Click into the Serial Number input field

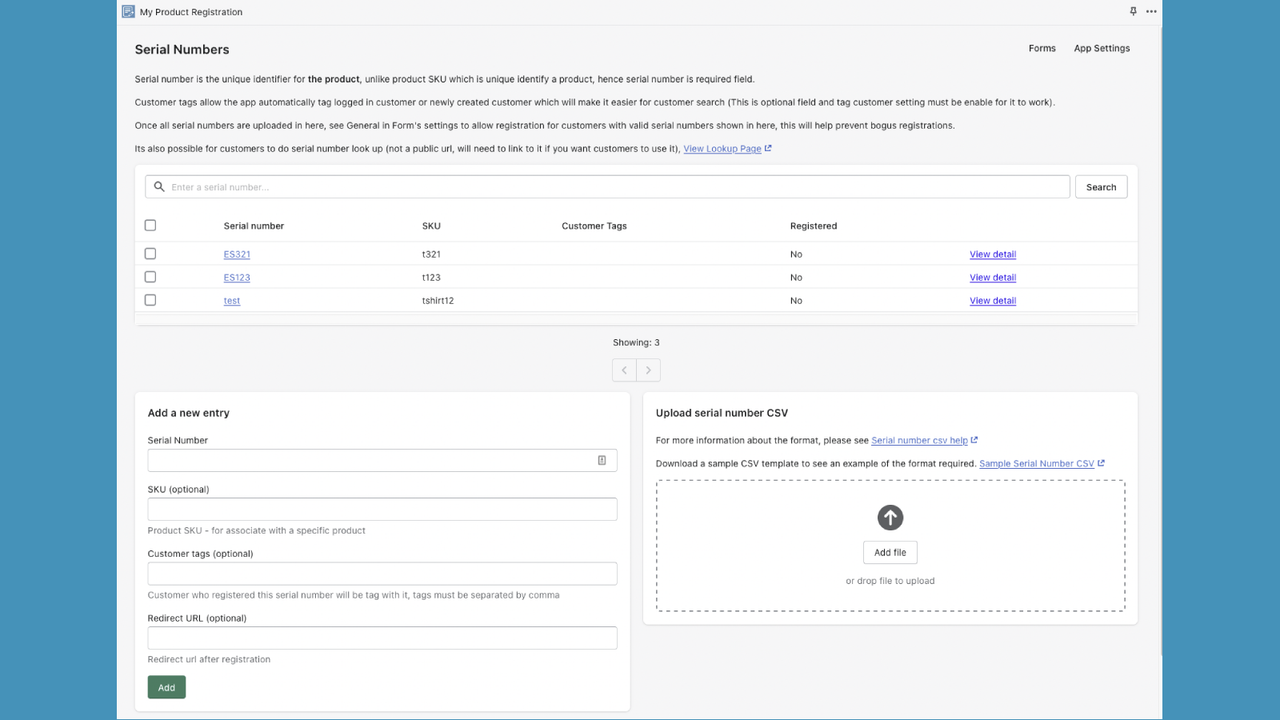coord(382,460)
